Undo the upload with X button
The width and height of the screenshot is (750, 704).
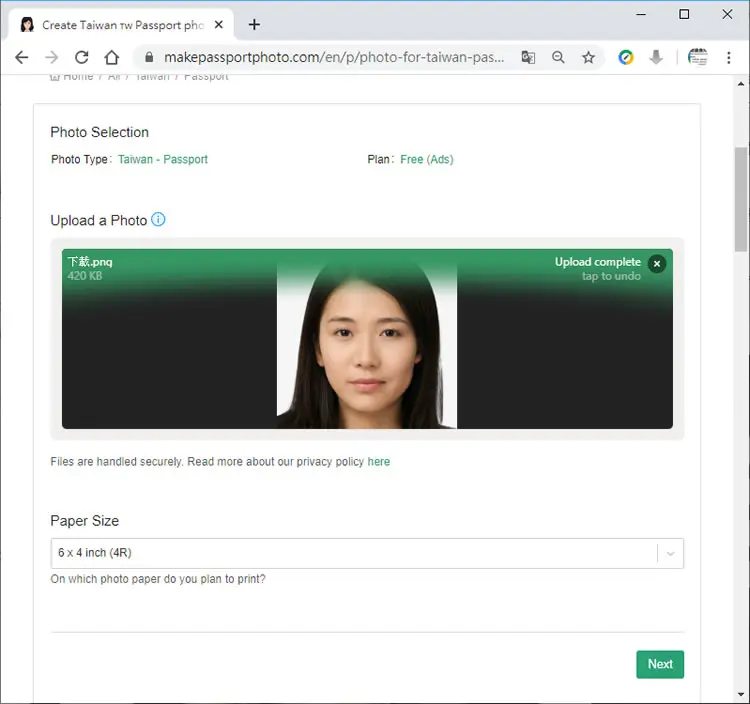(x=657, y=264)
